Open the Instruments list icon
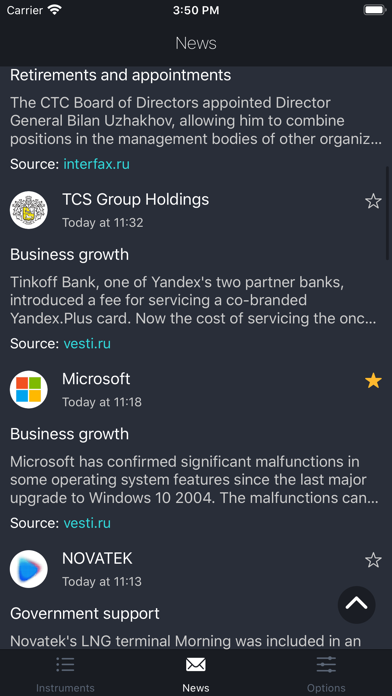Viewport: 392px width, 696px height. point(65,664)
